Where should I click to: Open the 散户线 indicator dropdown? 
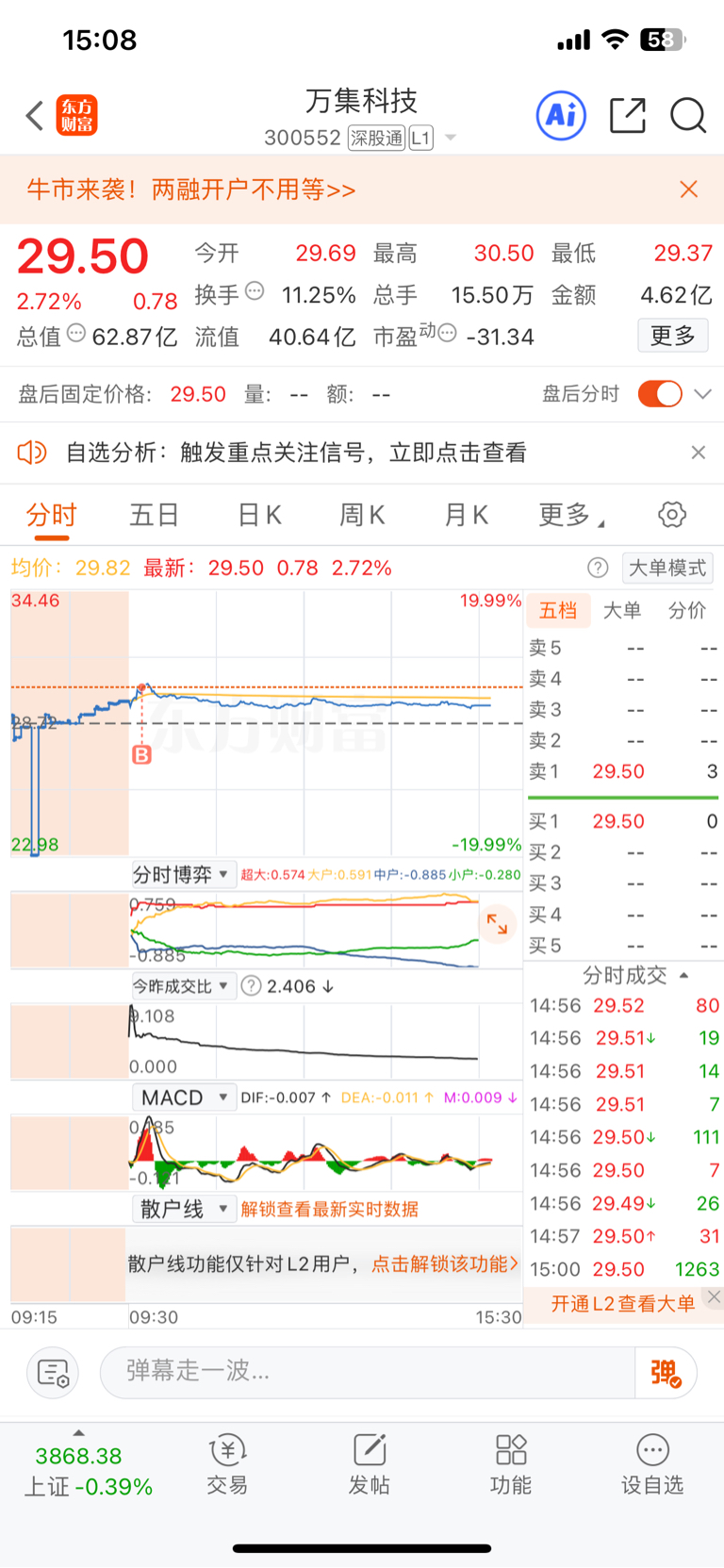point(183,1209)
